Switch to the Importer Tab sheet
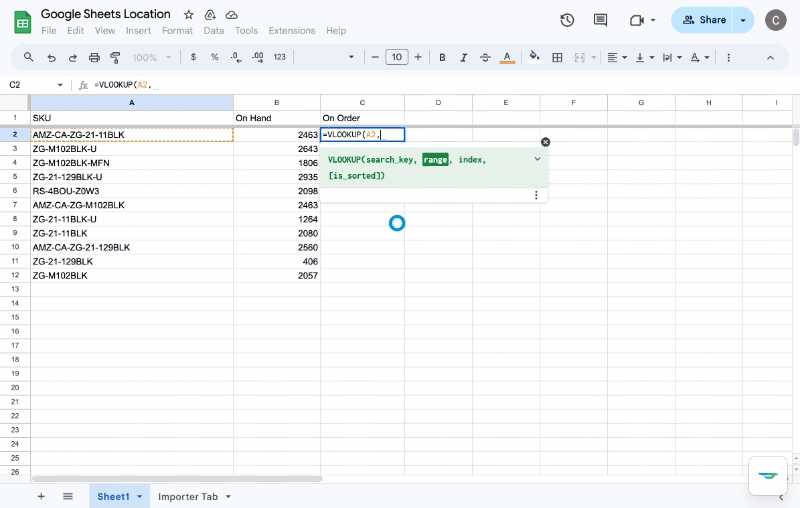Screen dimensions: 800x508 click(188, 497)
